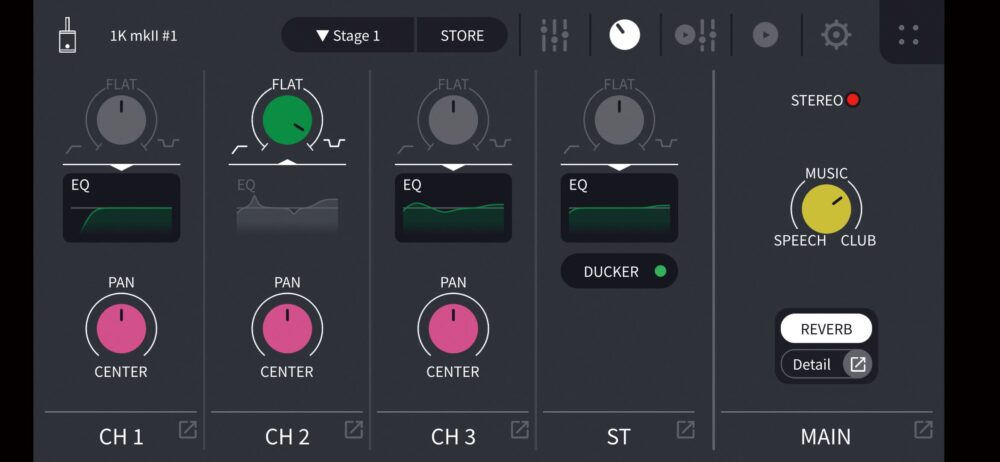This screenshot has width=1000, height=462.
Task: Click the STORE button
Action: [462, 35]
